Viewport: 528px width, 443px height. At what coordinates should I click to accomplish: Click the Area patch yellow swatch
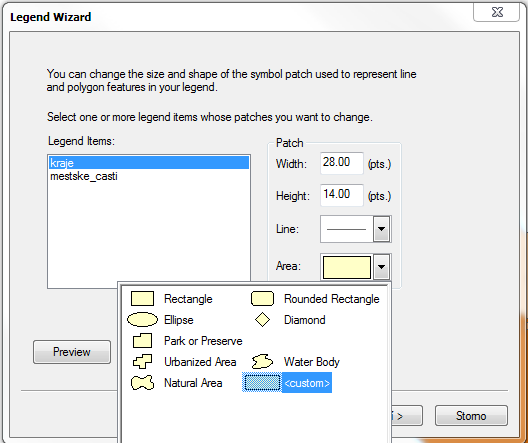(x=347, y=267)
